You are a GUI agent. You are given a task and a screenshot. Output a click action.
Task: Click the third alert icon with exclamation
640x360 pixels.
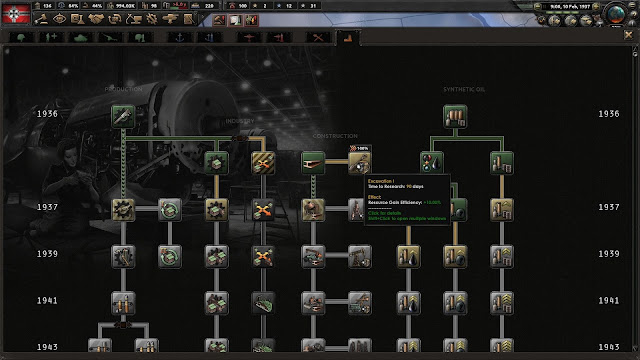(x=251, y=20)
